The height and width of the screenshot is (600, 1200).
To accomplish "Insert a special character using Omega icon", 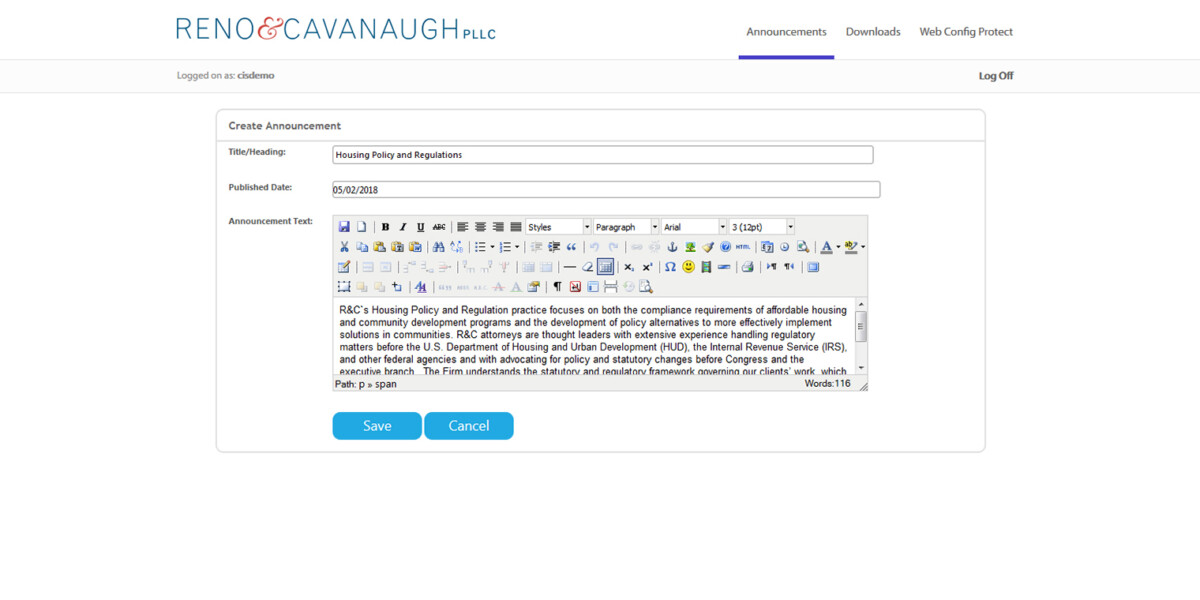I will (670, 267).
